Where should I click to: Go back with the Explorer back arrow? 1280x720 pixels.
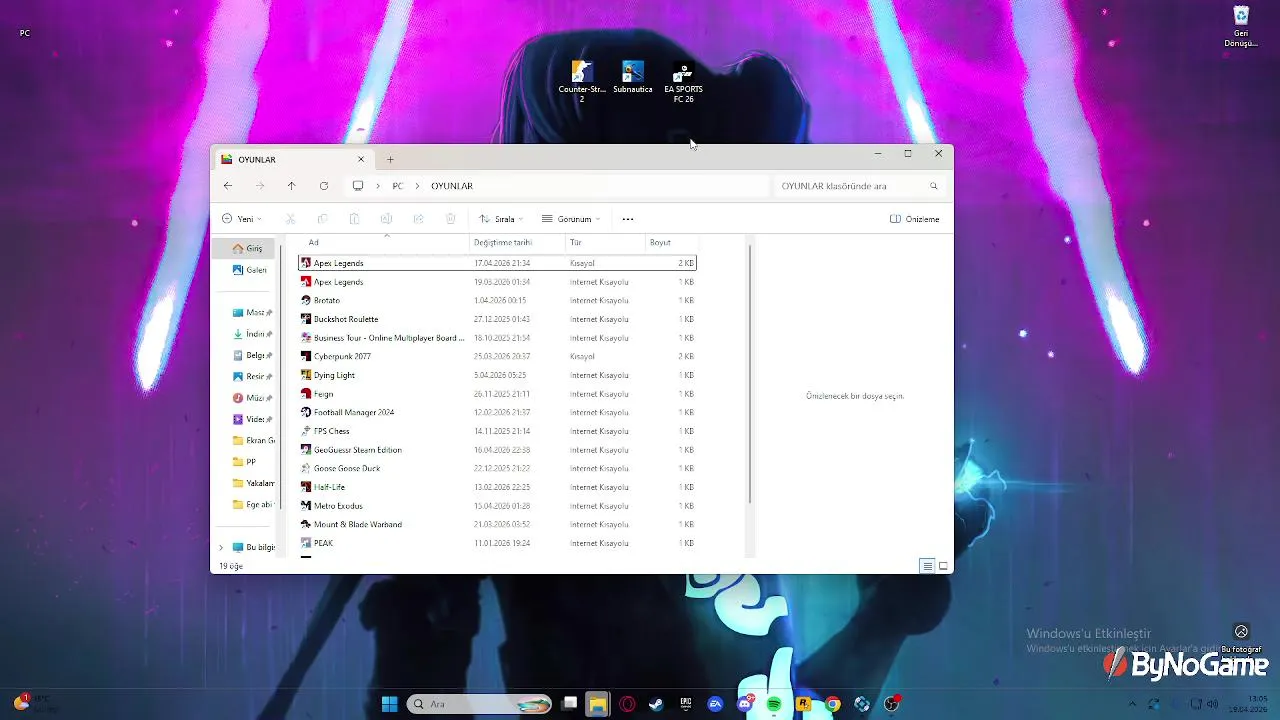click(x=228, y=186)
